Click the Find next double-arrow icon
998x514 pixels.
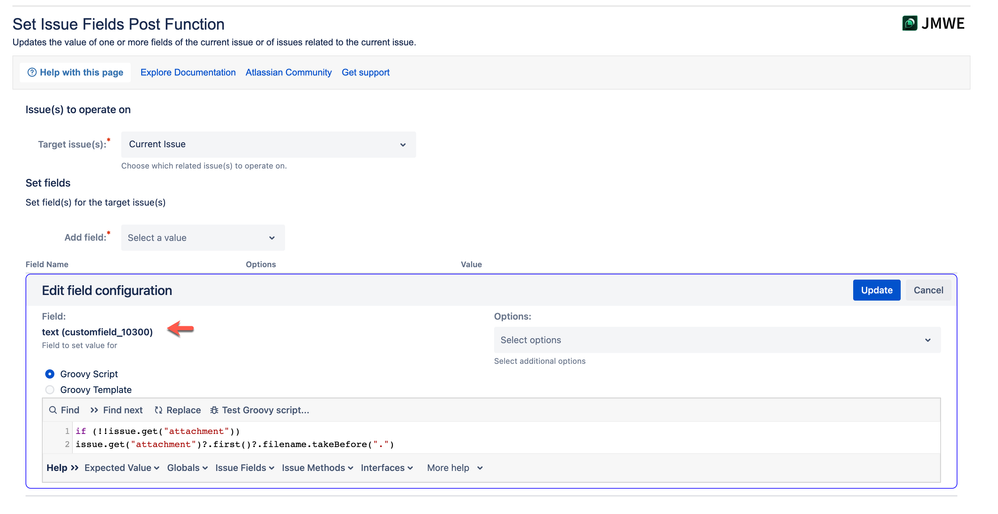[94, 410]
